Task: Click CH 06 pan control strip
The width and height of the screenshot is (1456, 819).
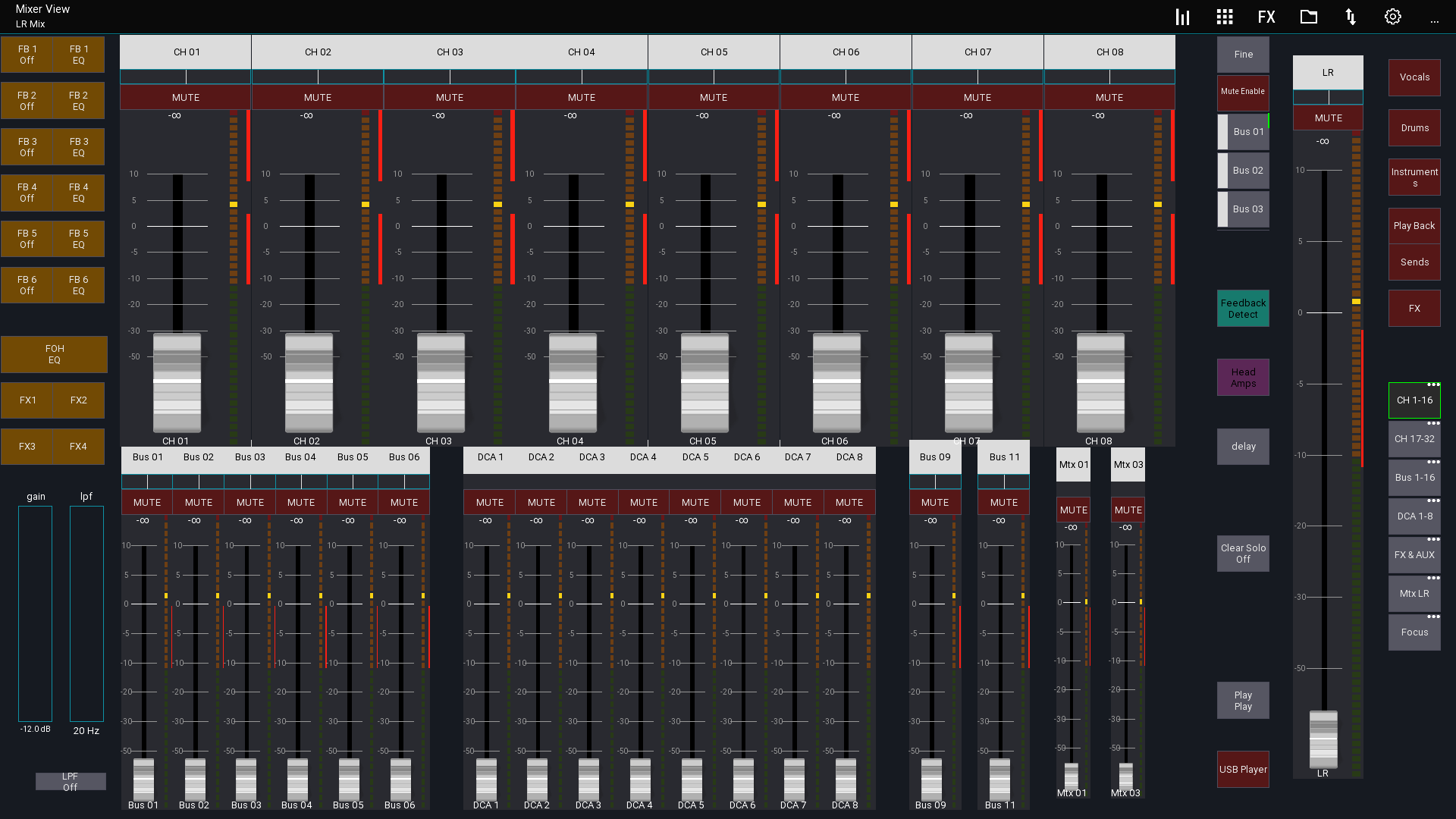Action: (x=846, y=77)
